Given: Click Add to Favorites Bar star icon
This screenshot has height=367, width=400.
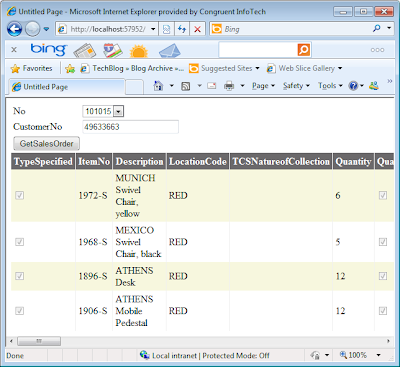Looking at the screenshot, I should click(x=70, y=69).
